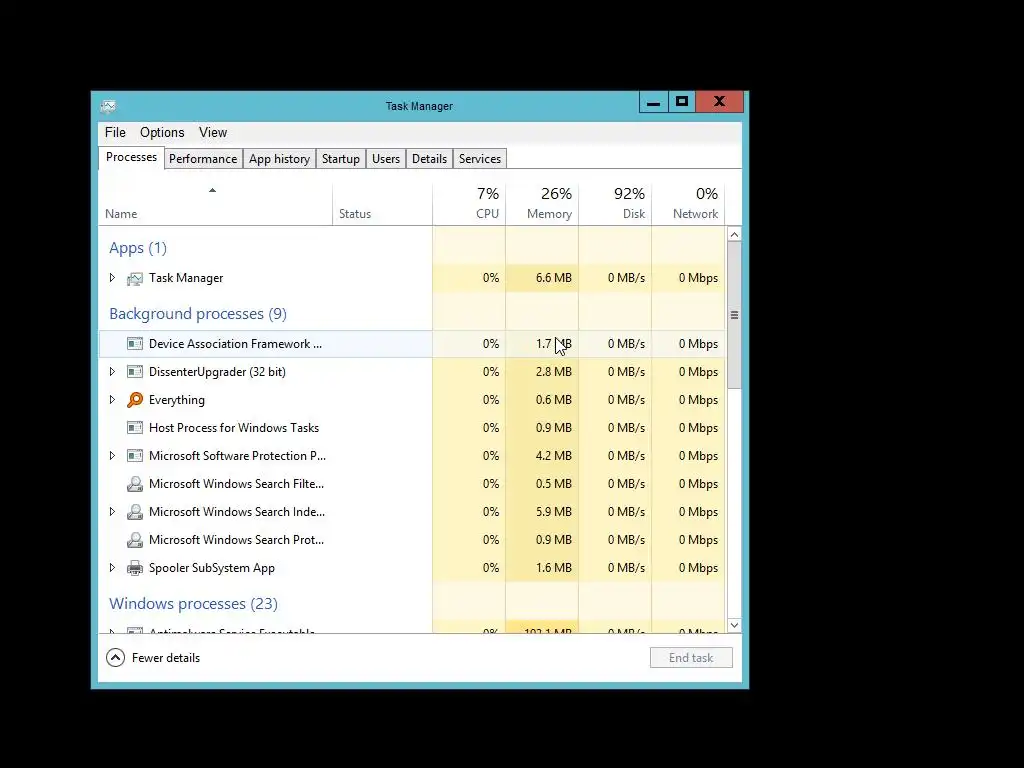Click the Task Manager app row icon
This screenshot has height=768, width=1024.
[x=135, y=278]
